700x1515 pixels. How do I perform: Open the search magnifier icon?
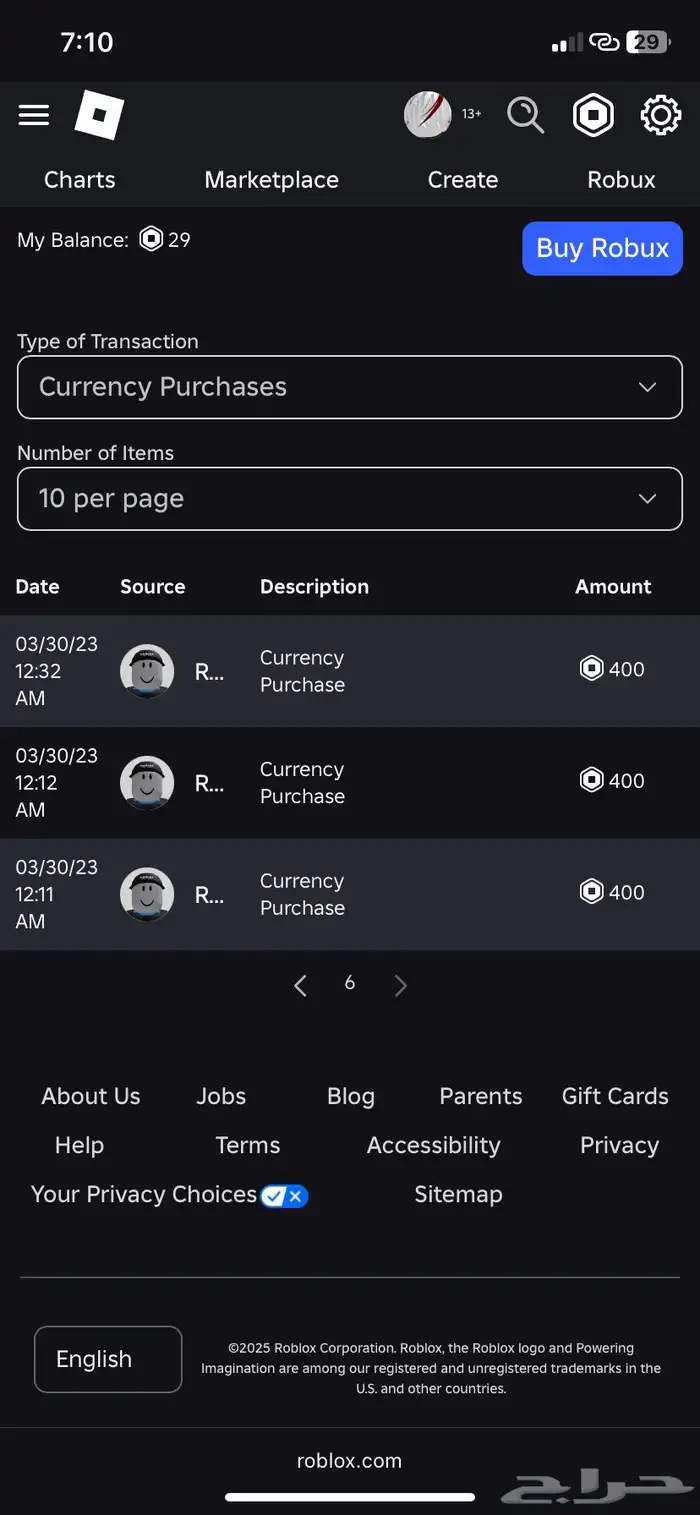click(525, 115)
